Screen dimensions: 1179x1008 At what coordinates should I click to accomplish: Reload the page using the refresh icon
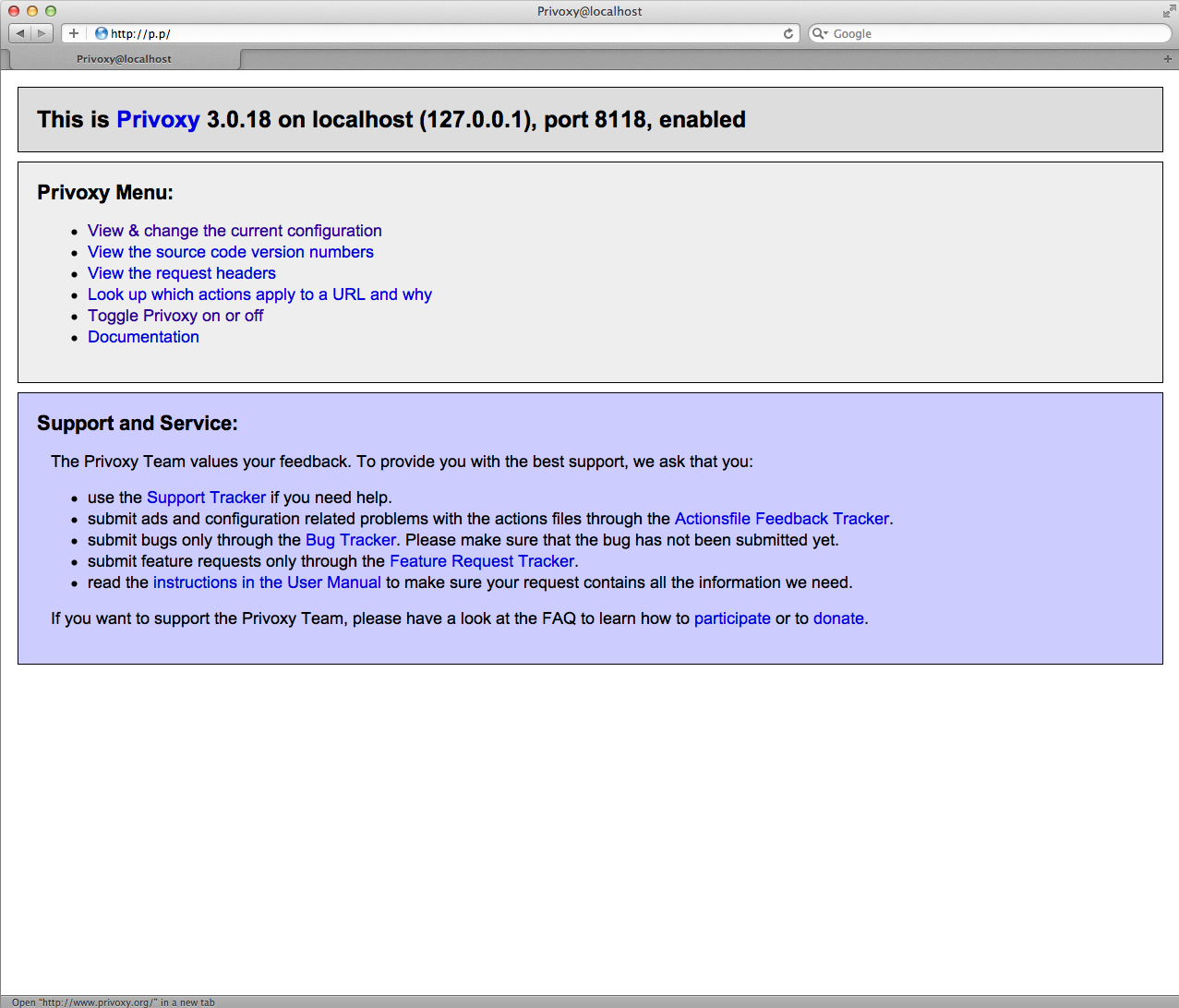point(788,33)
